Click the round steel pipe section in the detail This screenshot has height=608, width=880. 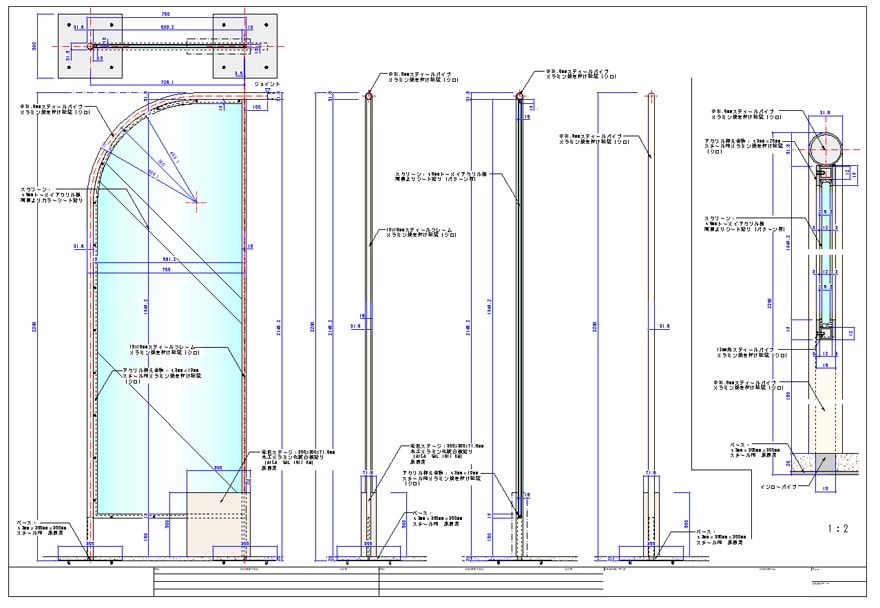[825, 149]
